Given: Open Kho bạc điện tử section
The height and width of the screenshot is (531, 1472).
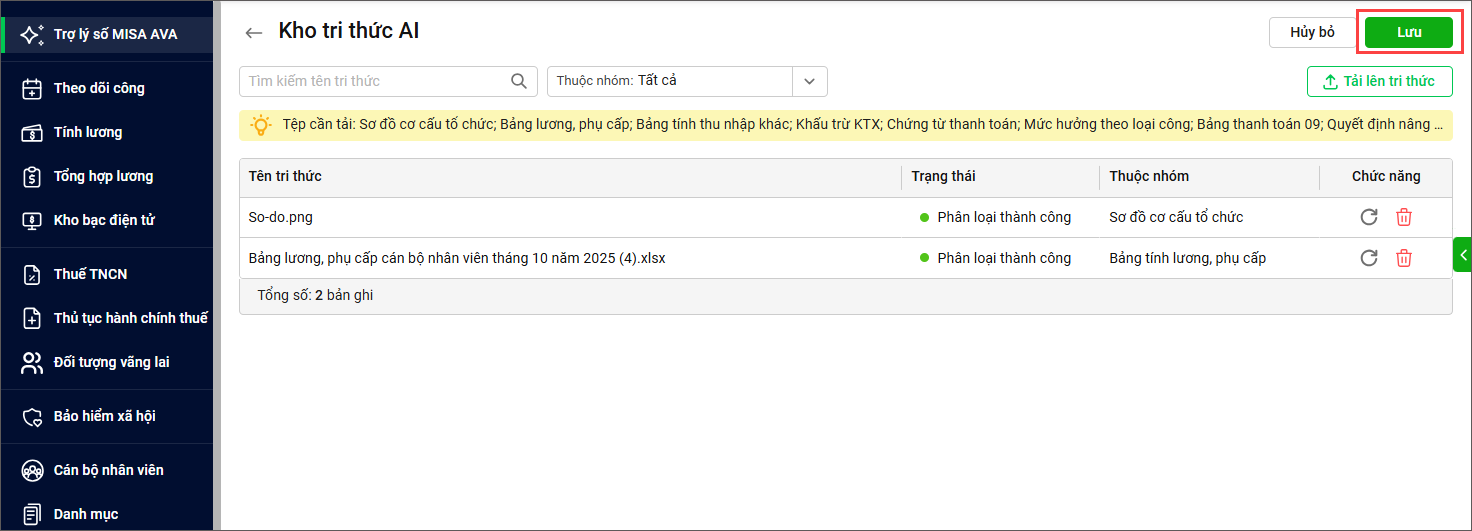Looking at the screenshot, I should tap(104, 220).
